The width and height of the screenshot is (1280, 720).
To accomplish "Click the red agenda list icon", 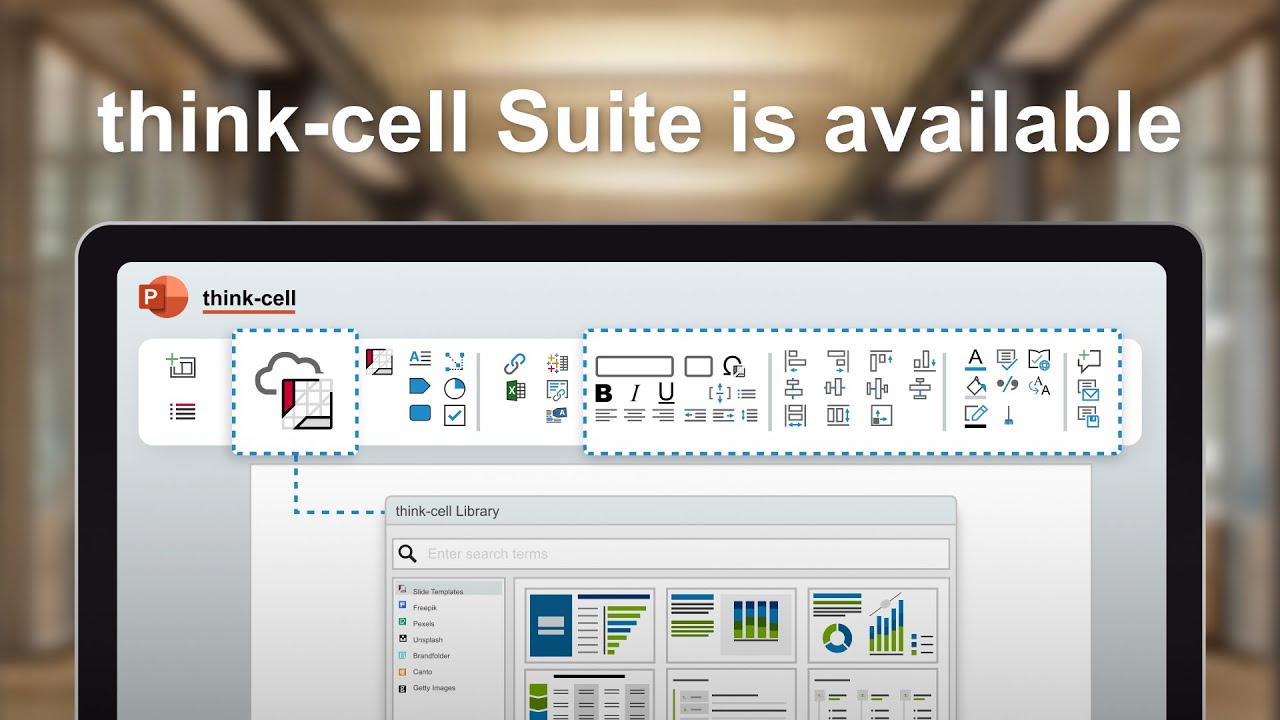I will 182,411.
